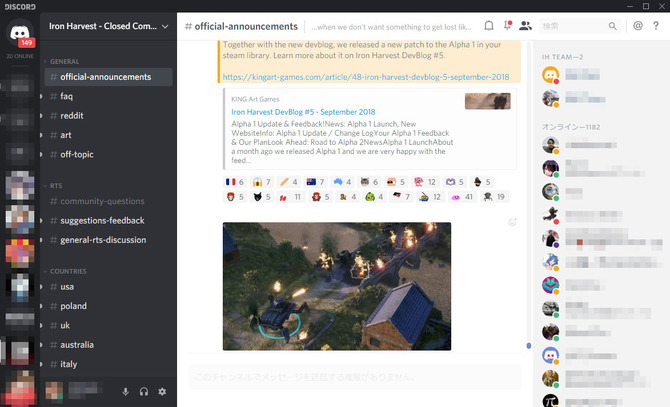Click the search magnifier icon
The height and width of the screenshot is (407, 670).
[x=612, y=26]
